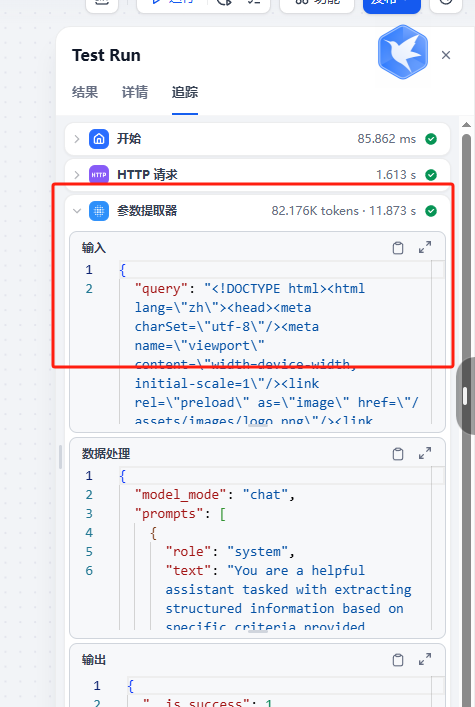475x707 pixels.
Task: Click the HTTP 请求 success checkmark icon
Action: (431, 174)
